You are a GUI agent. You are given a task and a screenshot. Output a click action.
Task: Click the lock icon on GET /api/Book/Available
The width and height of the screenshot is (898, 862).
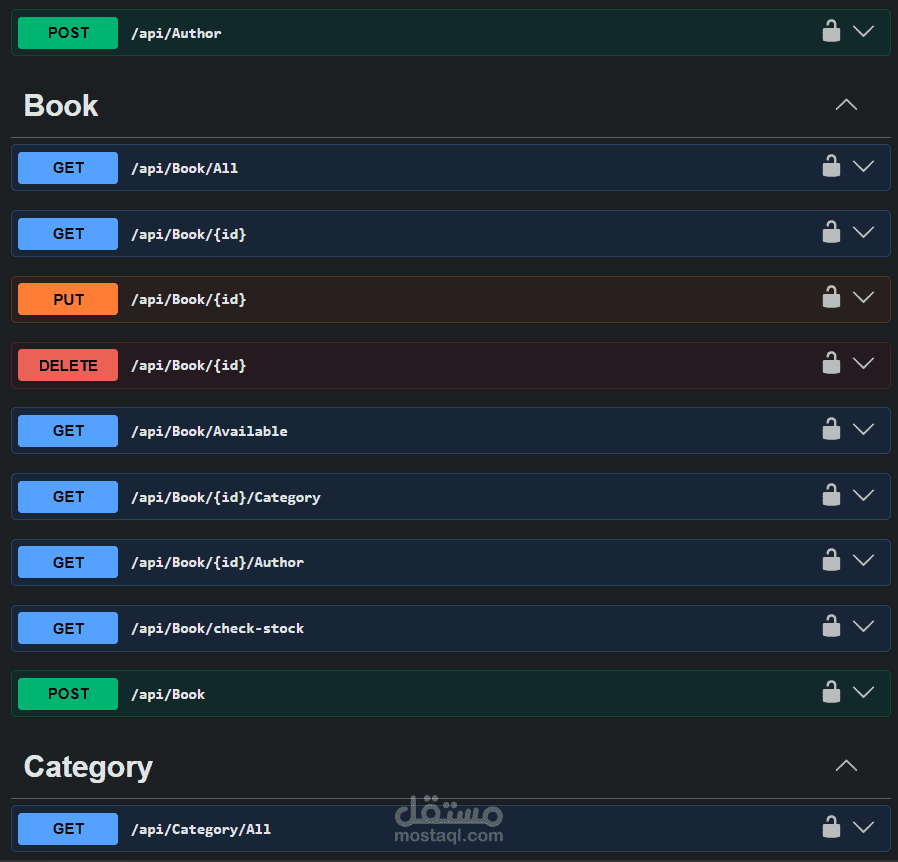point(831,429)
